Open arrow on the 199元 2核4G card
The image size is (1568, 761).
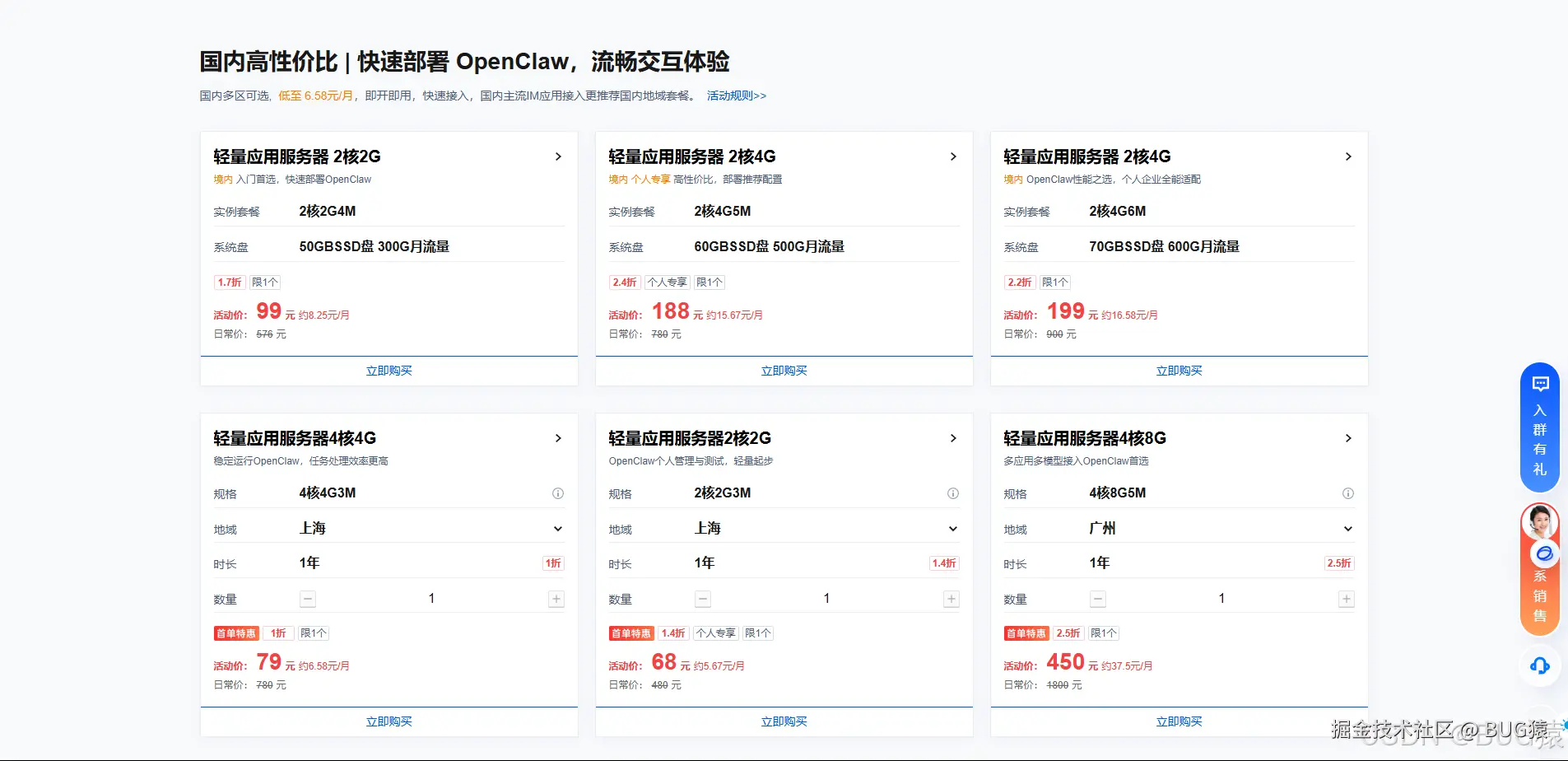pos(1348,156)
